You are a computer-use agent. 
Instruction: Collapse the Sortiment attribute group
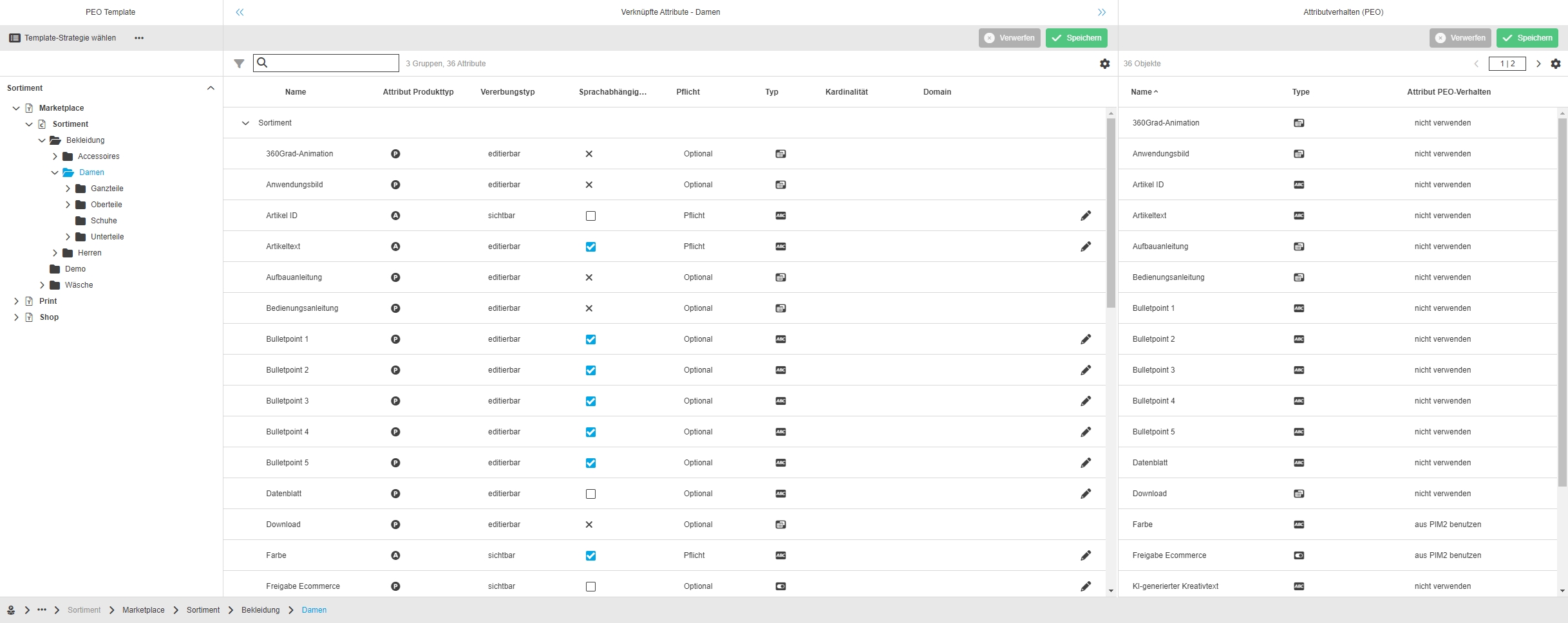coord(245,123)
